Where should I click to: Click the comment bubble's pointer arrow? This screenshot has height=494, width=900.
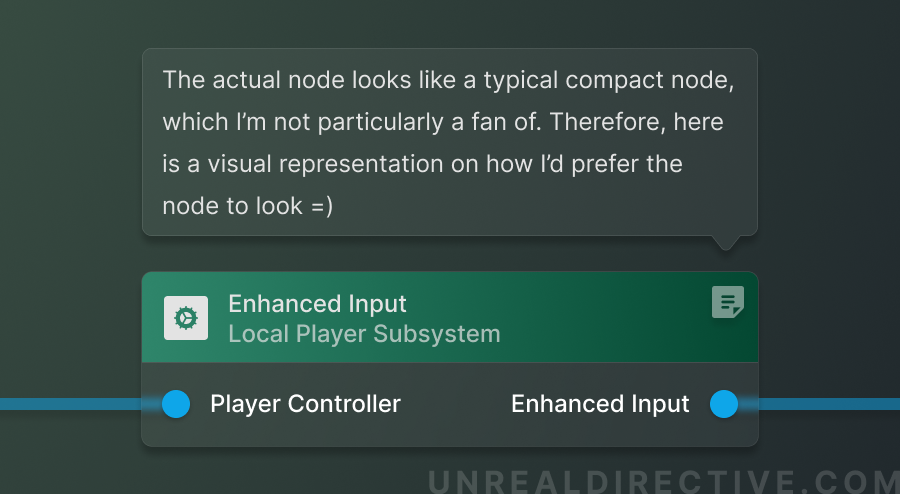point(726,242)
